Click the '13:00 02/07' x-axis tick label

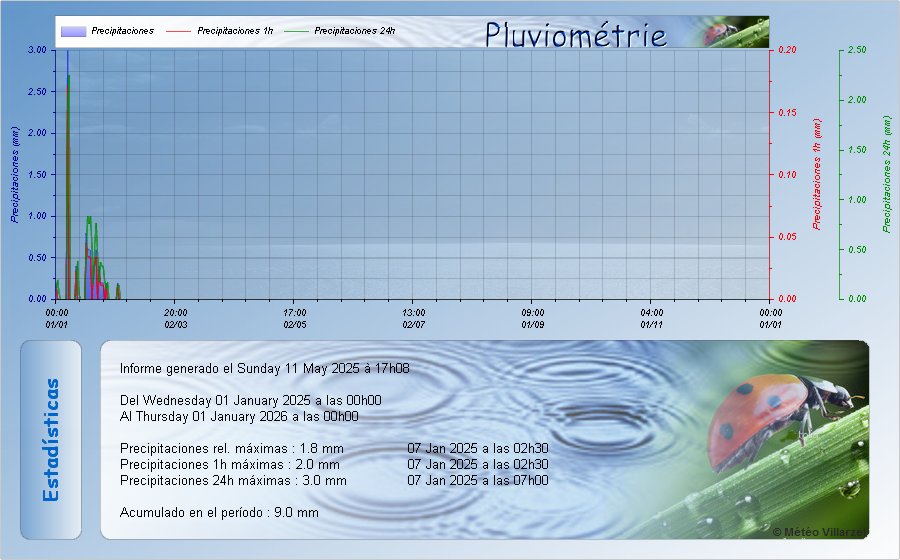pos(413,318)
